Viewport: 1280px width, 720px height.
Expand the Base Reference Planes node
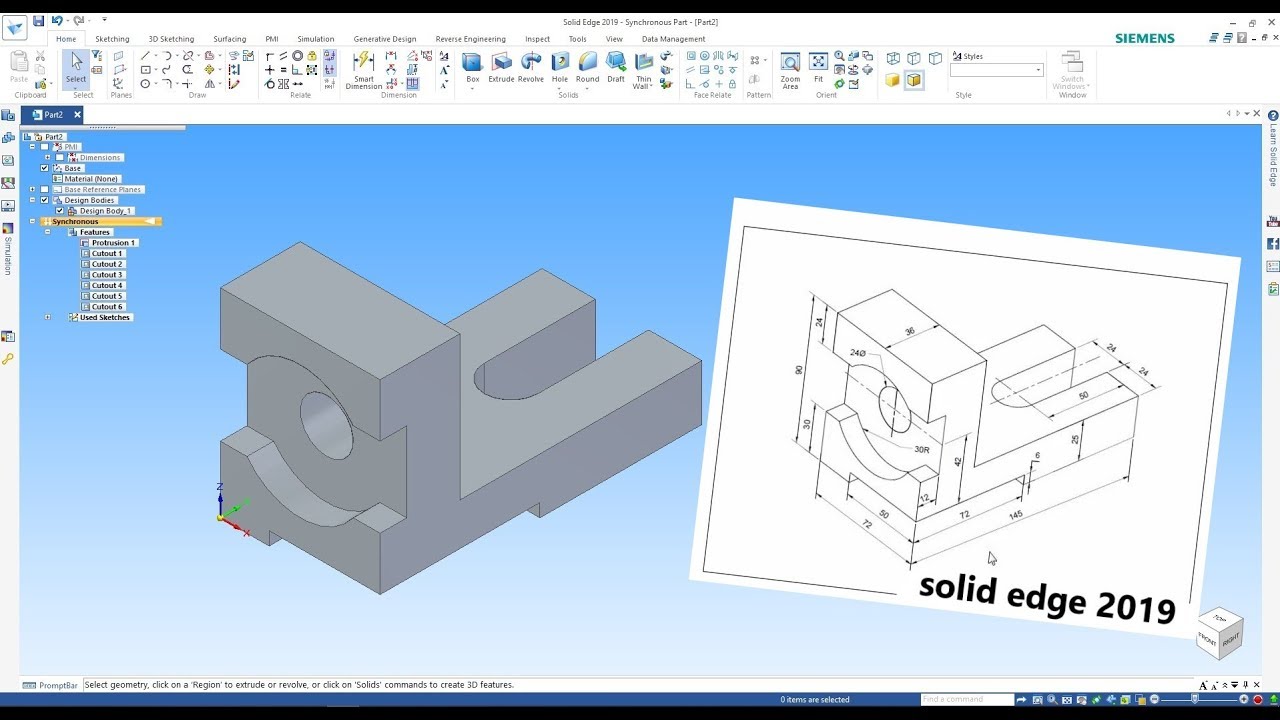click(x=32, y=189)
